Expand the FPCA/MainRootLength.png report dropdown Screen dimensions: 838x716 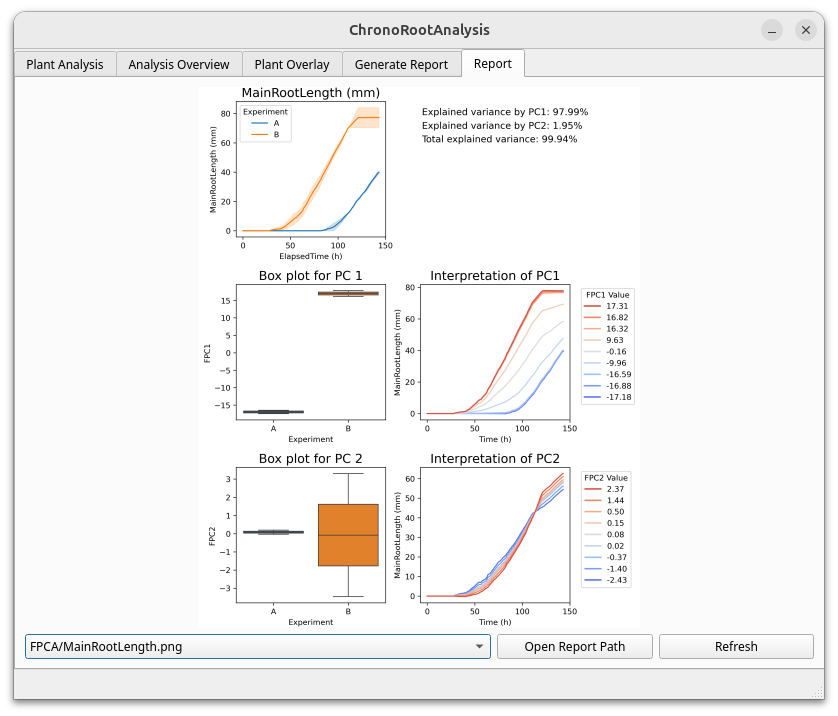click(478, 646)
